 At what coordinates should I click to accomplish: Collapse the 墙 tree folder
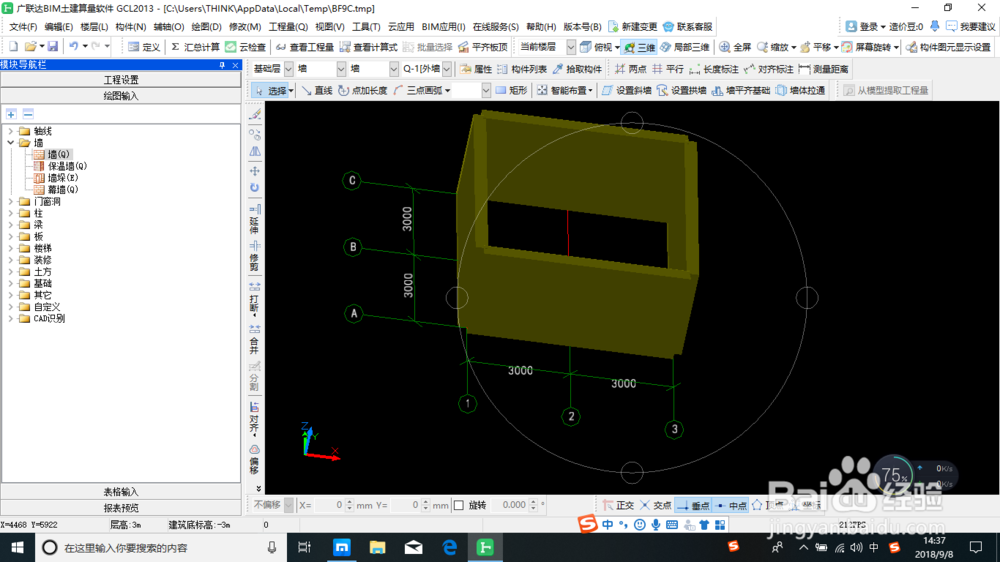point(11,143)
